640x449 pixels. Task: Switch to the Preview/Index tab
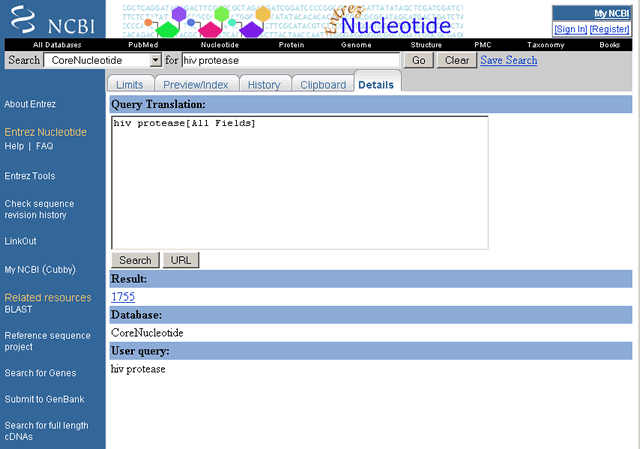(196, 84)
